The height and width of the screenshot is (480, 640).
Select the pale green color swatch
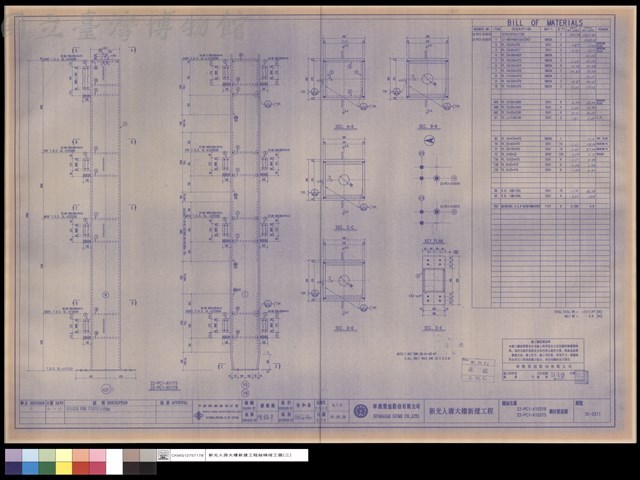point(47,456)
